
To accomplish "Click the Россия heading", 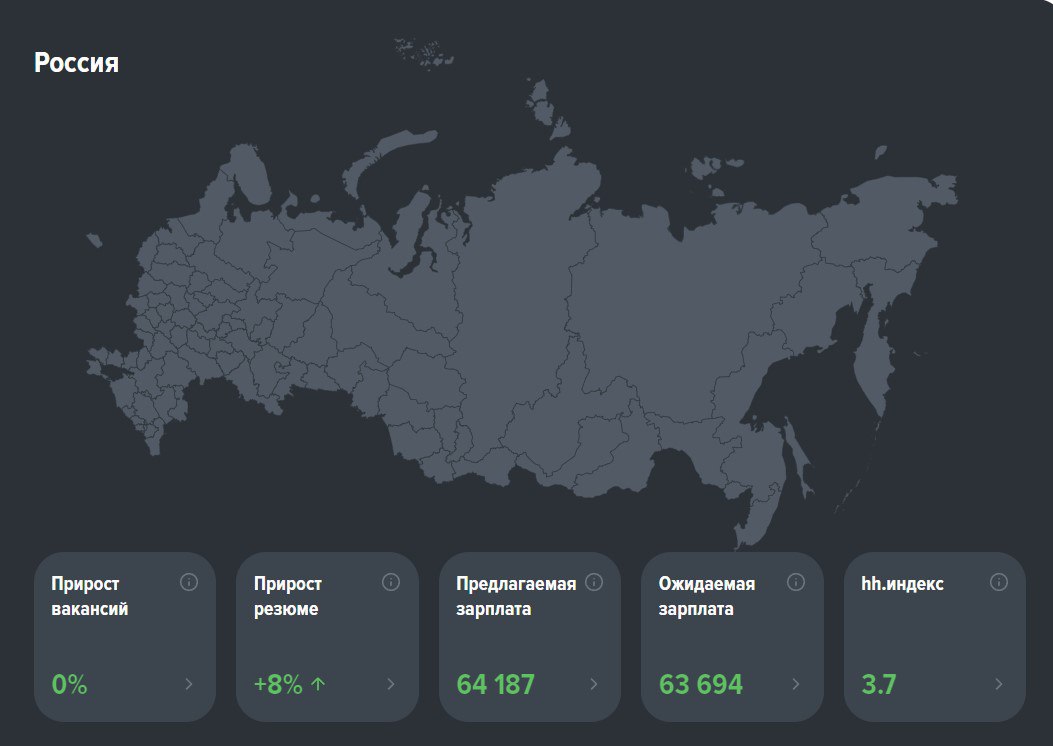I will (x=76, y=63).
